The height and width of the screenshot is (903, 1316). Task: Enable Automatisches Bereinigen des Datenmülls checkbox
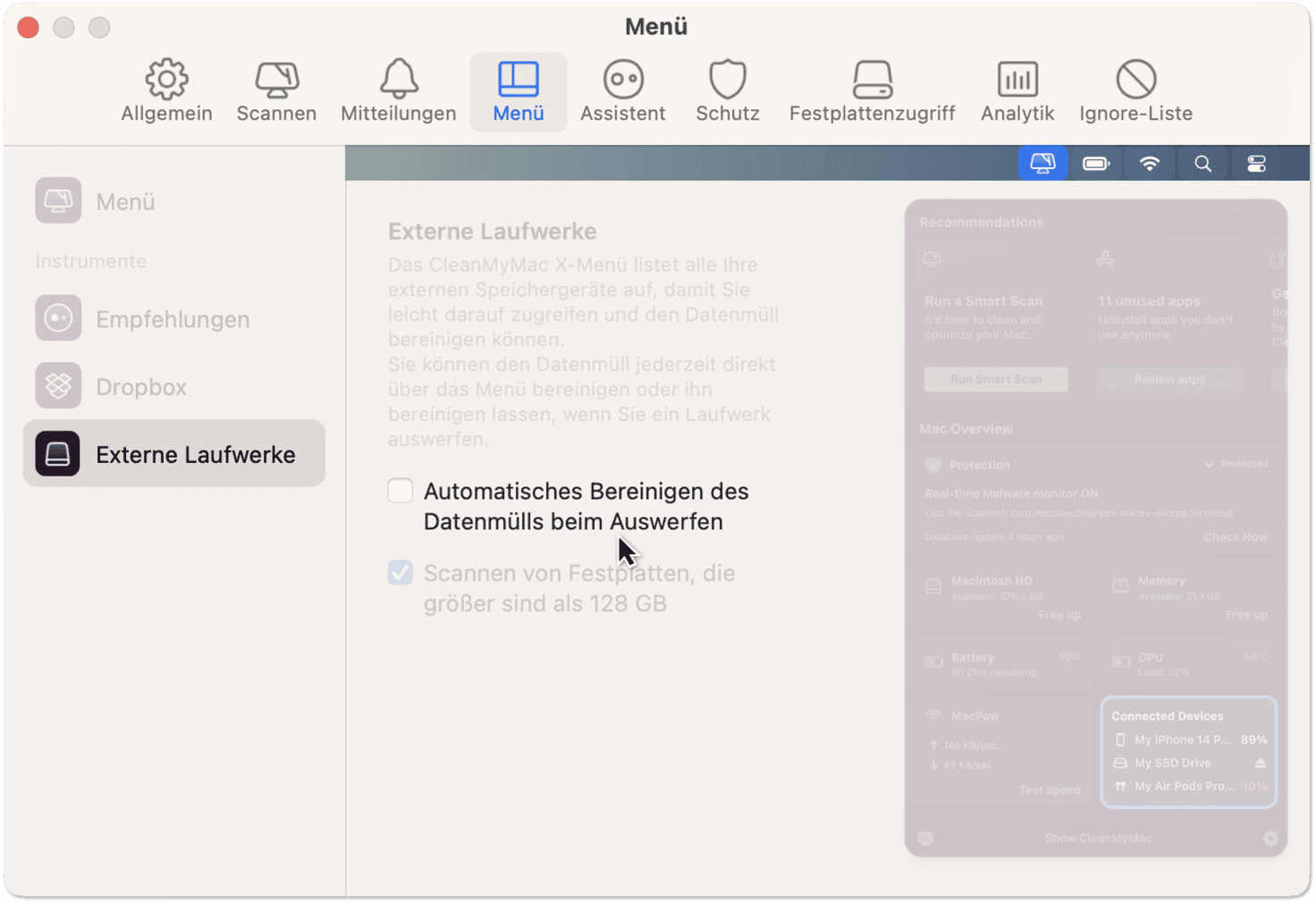[401, 490]
